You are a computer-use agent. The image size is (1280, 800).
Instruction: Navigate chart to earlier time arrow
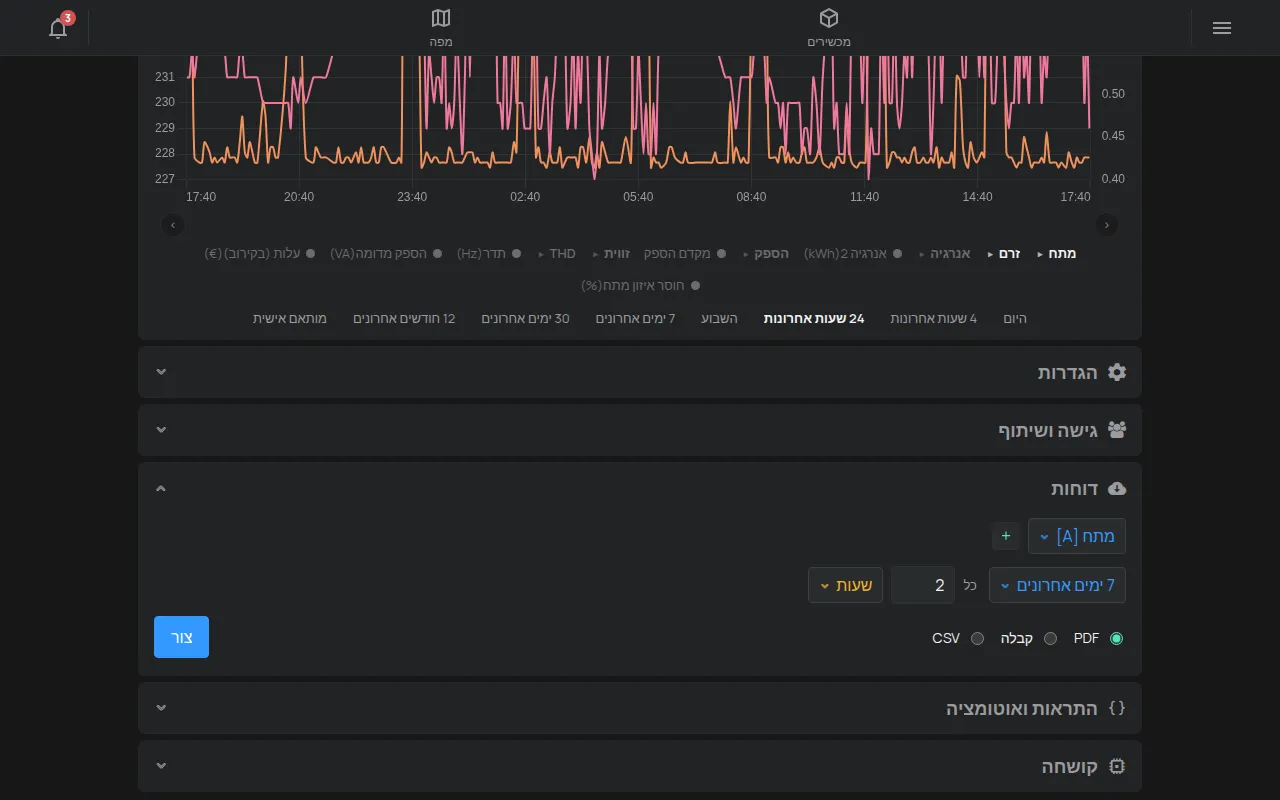[173, 225]
